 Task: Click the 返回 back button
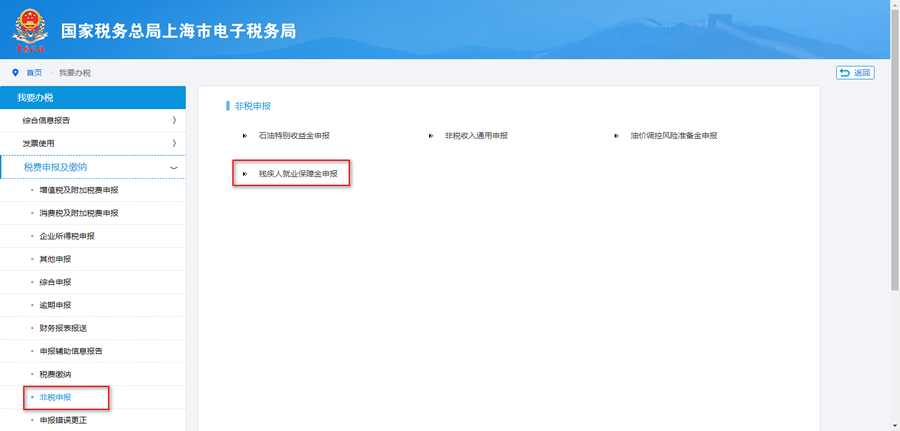pos(855,73)
